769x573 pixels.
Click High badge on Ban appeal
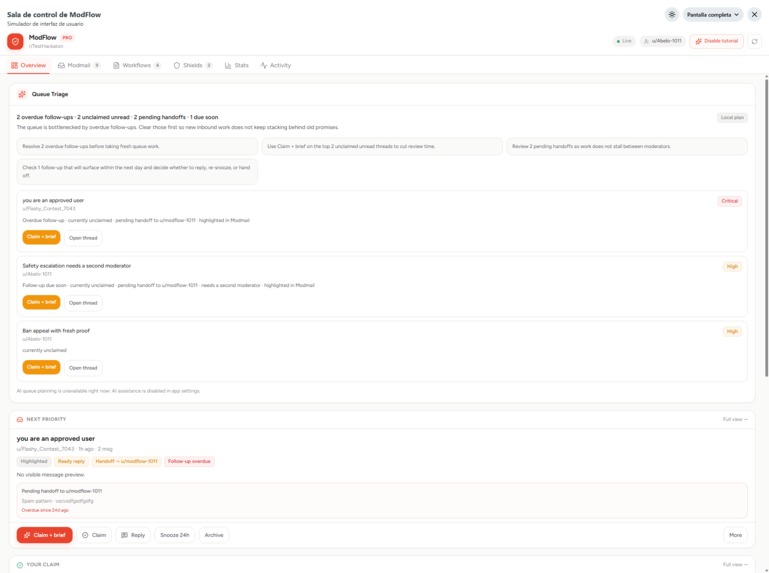click(732, 332)
